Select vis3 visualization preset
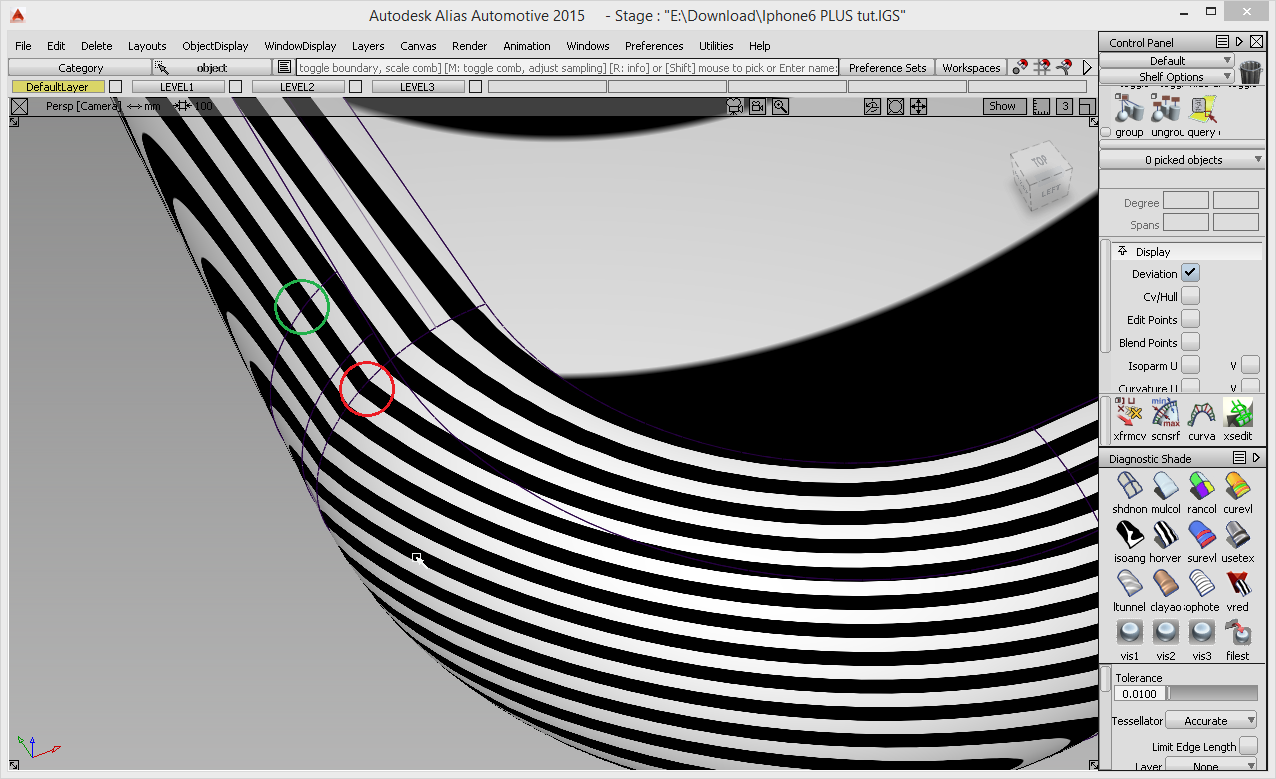 [x=1202, y=633]
